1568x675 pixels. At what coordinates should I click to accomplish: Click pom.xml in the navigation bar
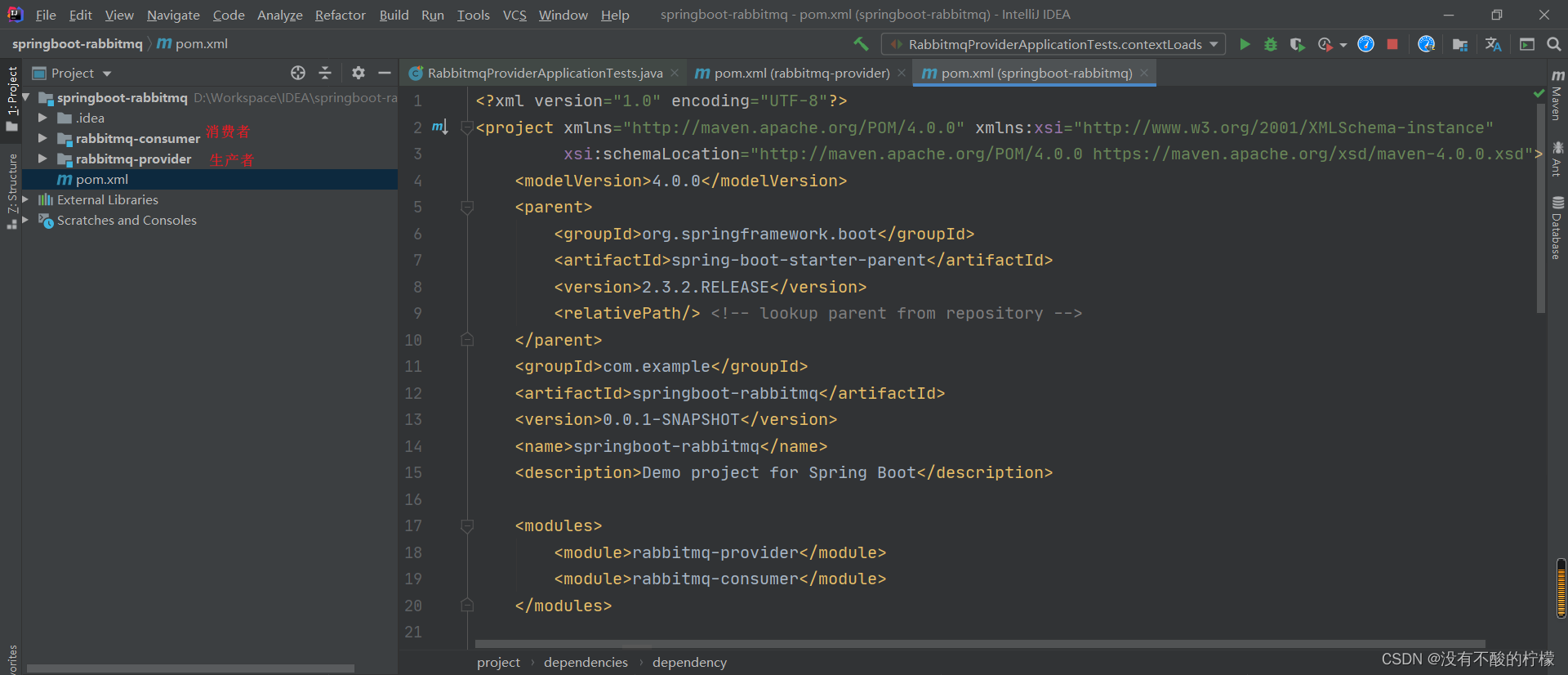pos(193,44)
